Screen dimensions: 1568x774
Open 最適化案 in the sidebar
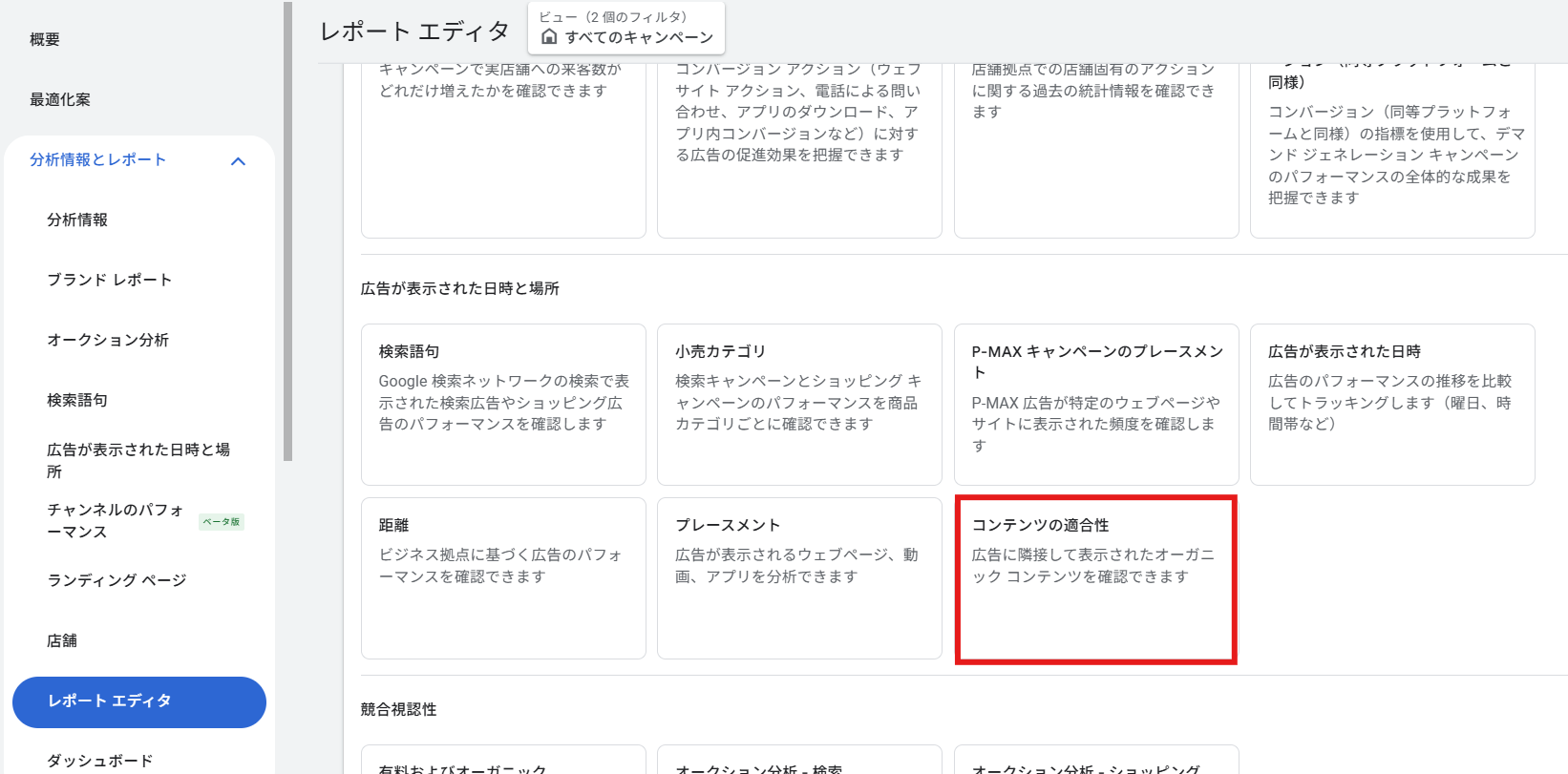60,99
